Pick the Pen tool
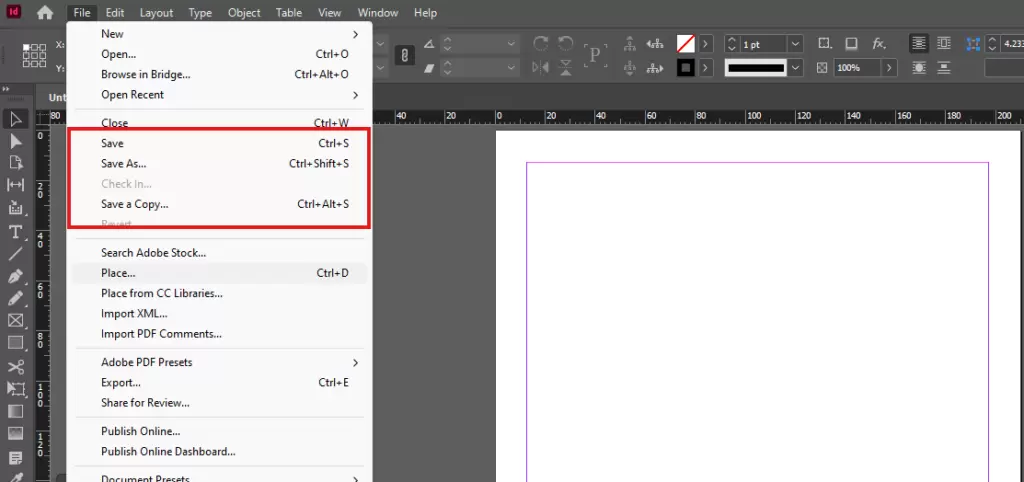 coord(16,276)
